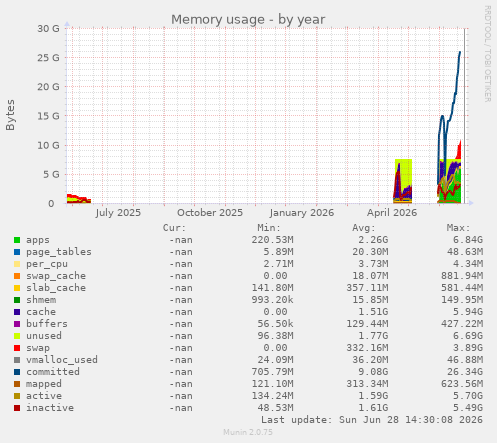Click the 'committed' legend label

[53, 372]
